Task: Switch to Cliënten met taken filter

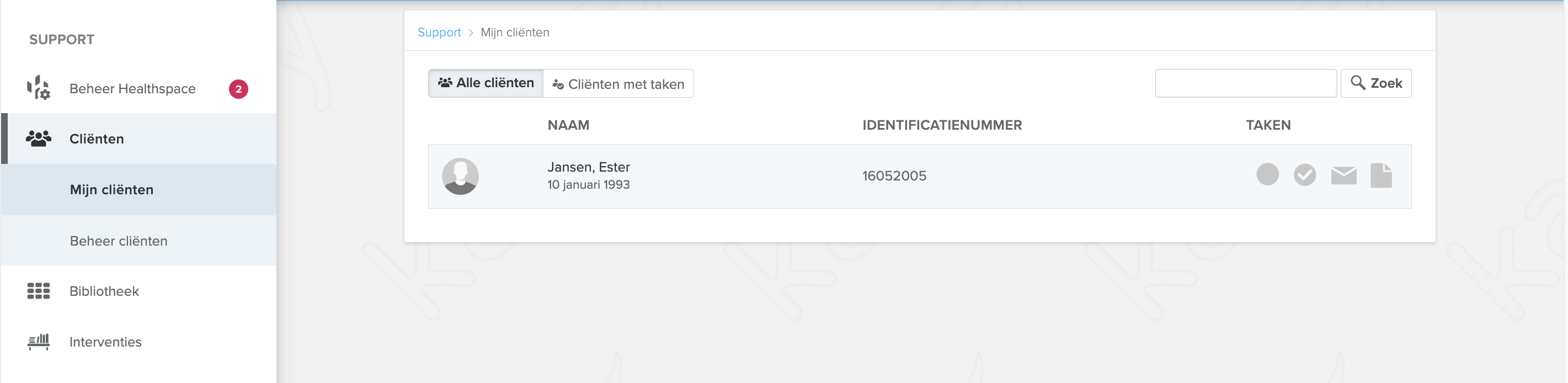Action: coord(618,83)
